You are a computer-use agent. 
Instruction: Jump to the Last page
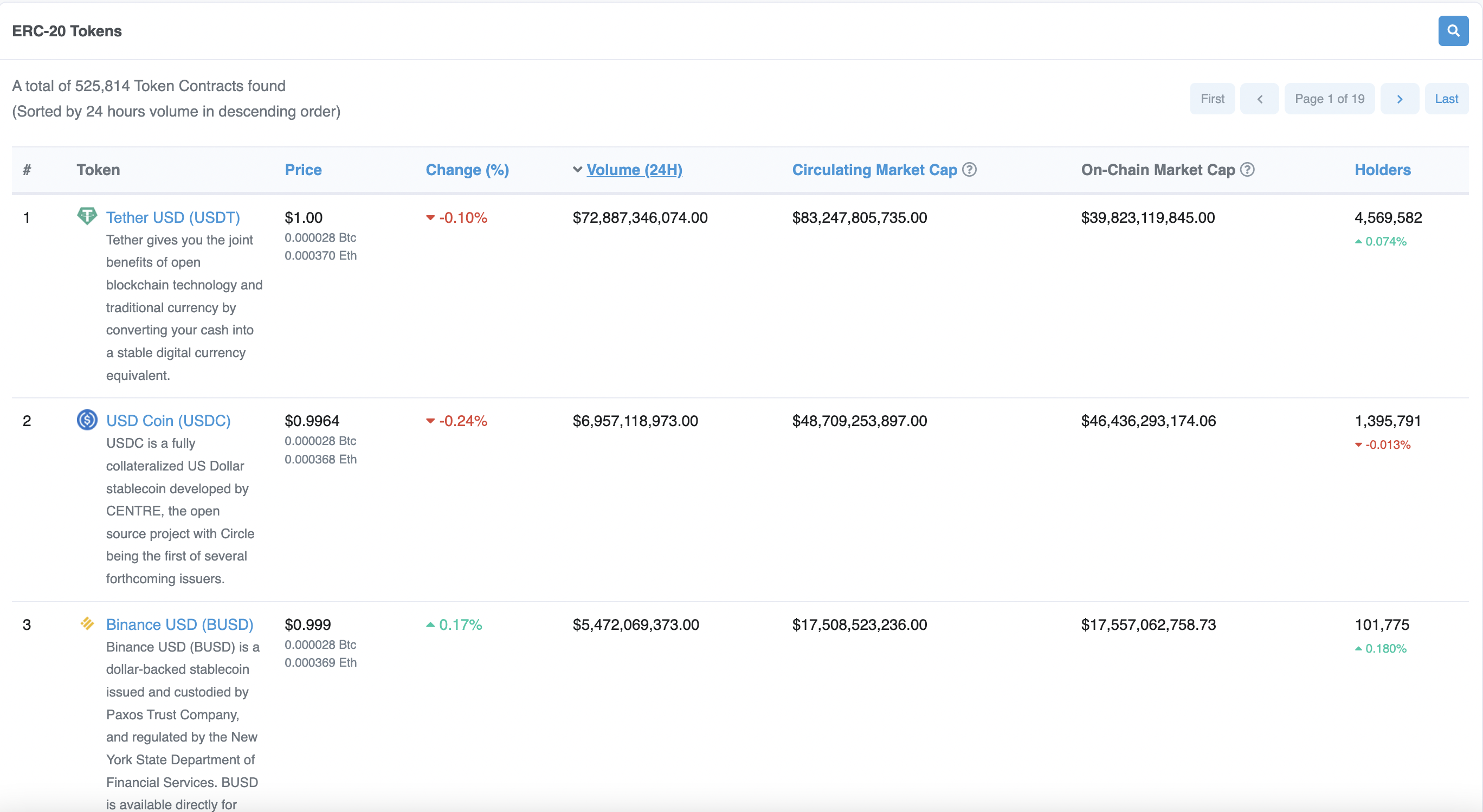click(x=1446, y=99)
